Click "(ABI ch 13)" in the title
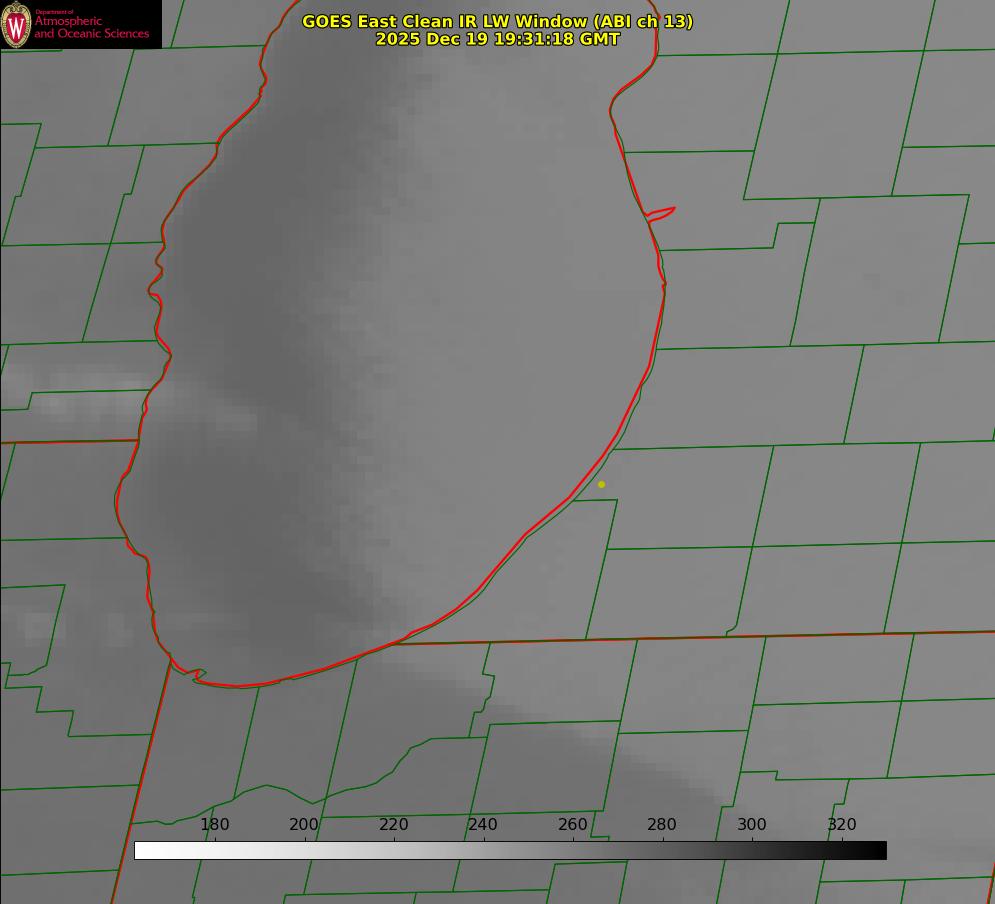This screenshot has width=995, height=904. point(643,21)
